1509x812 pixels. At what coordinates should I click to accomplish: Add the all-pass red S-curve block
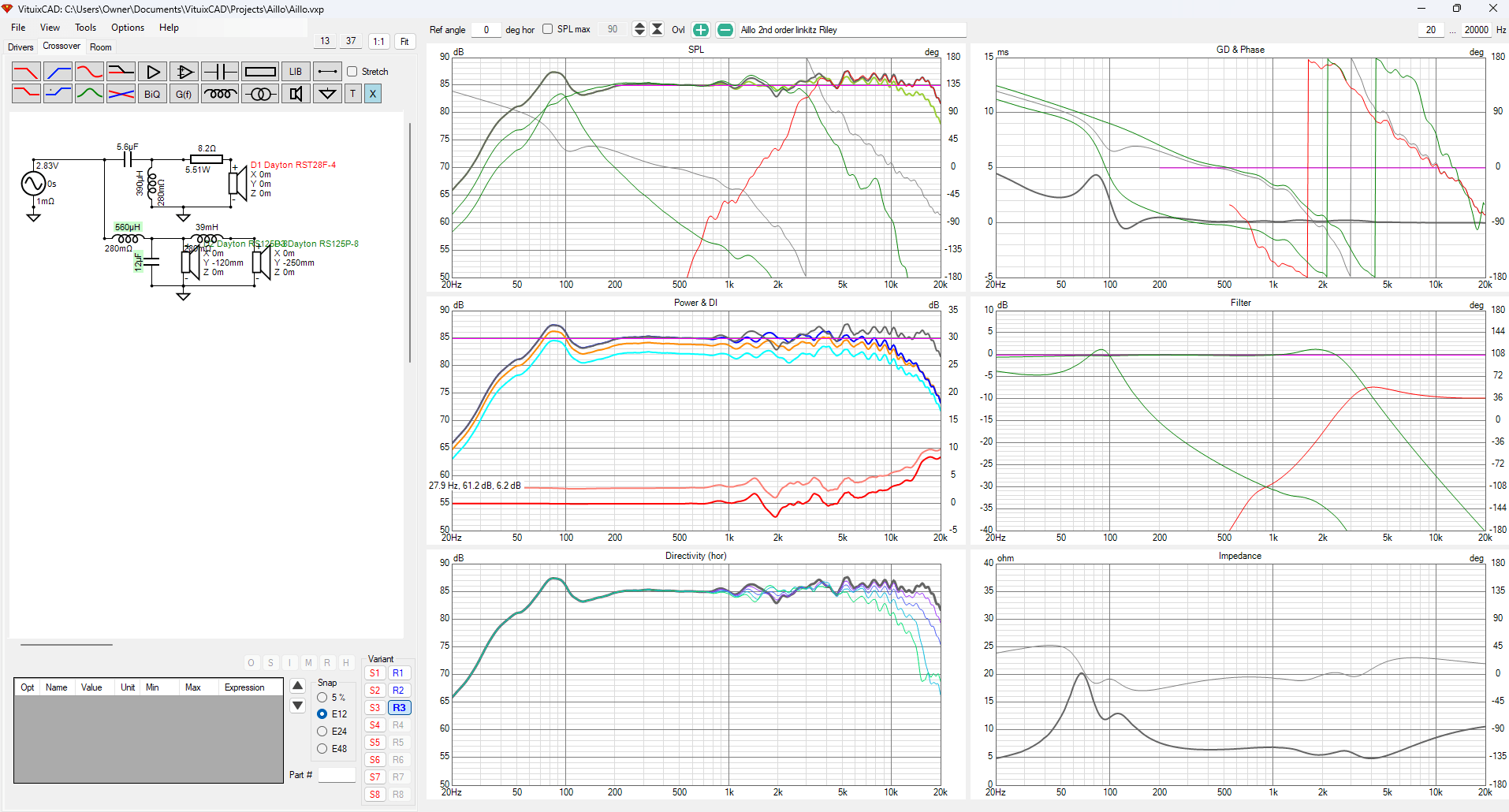[x=89, y=72]
